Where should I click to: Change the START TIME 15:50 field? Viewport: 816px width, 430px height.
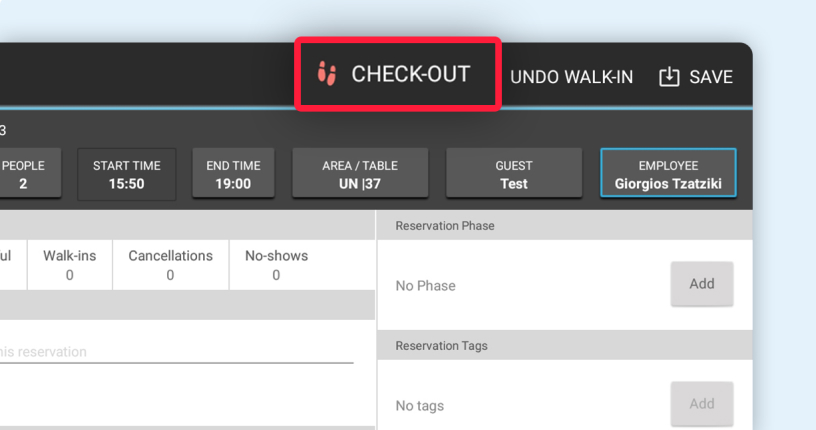[126, 175]
